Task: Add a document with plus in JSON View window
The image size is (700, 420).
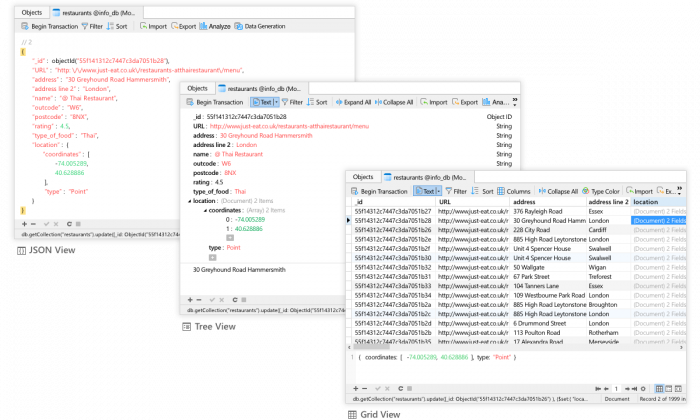Action: point(24,224)
